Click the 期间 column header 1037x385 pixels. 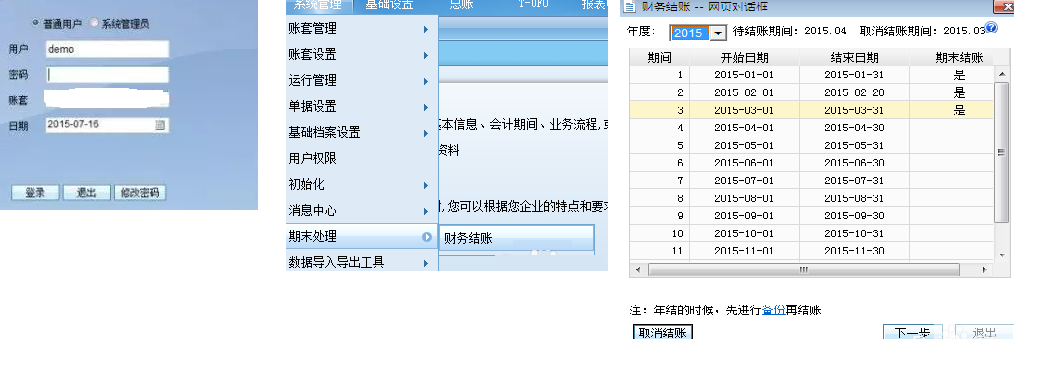coord(659,58)
